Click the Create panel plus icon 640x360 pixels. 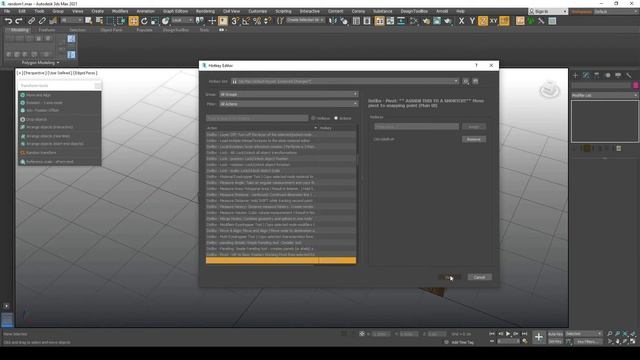(575, 76)
